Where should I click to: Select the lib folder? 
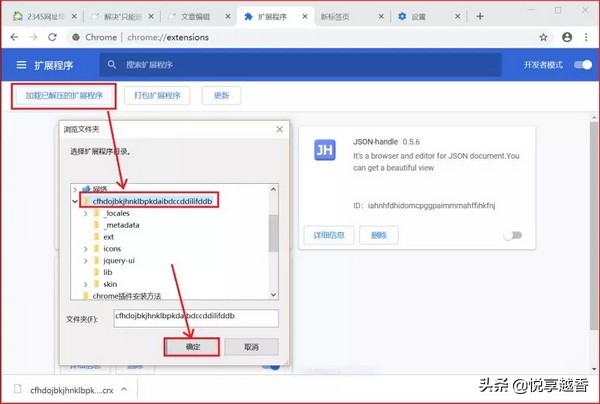tap(108, 272)
